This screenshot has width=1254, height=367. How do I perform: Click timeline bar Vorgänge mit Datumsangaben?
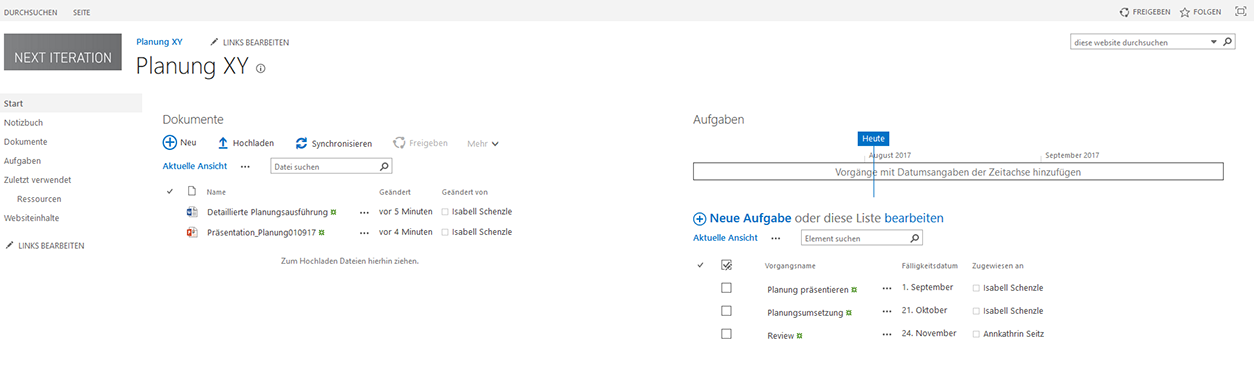pyautogui.click(x=958, y=172)
